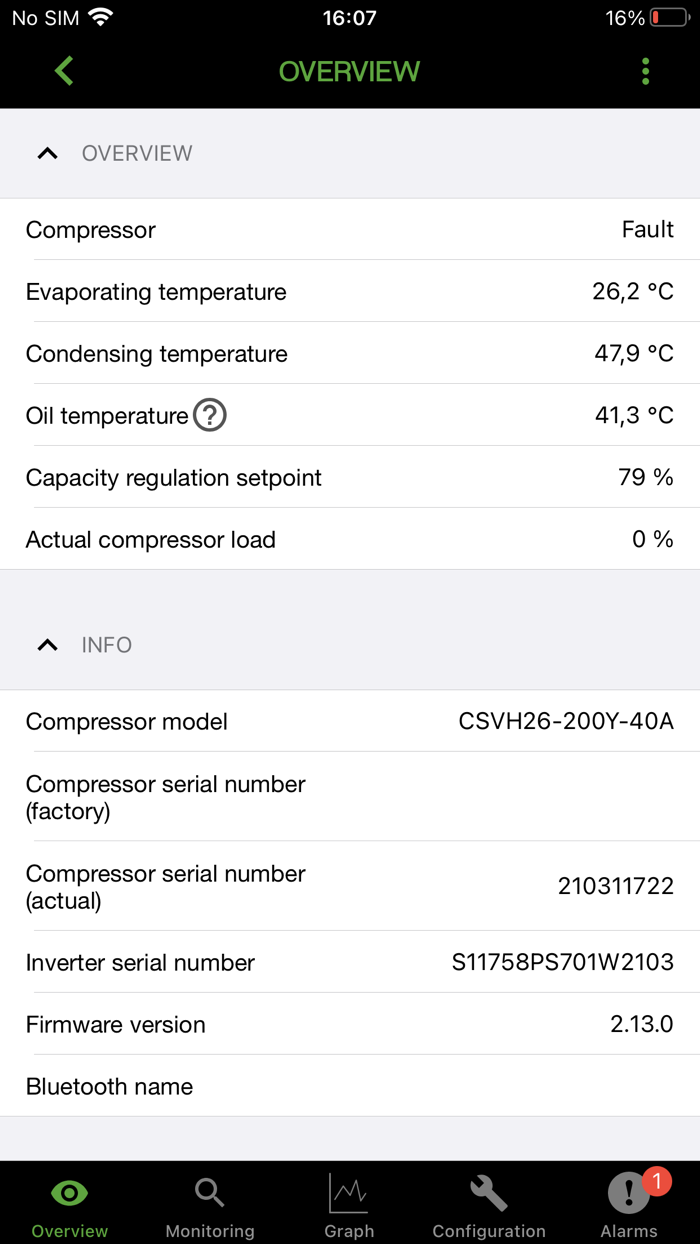Collapse the INFO section
This screenshot has height=1244, width=700.
[x=47, y=645]
